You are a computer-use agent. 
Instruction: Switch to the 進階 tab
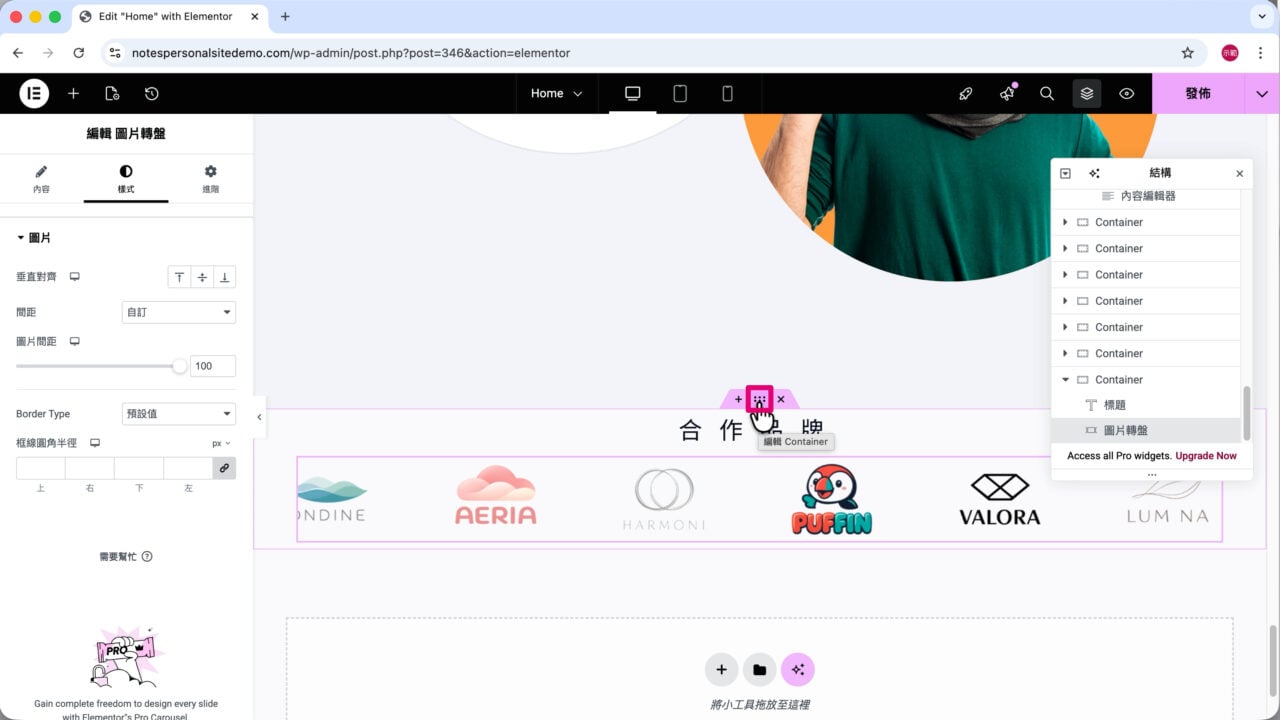pos(210,179)
